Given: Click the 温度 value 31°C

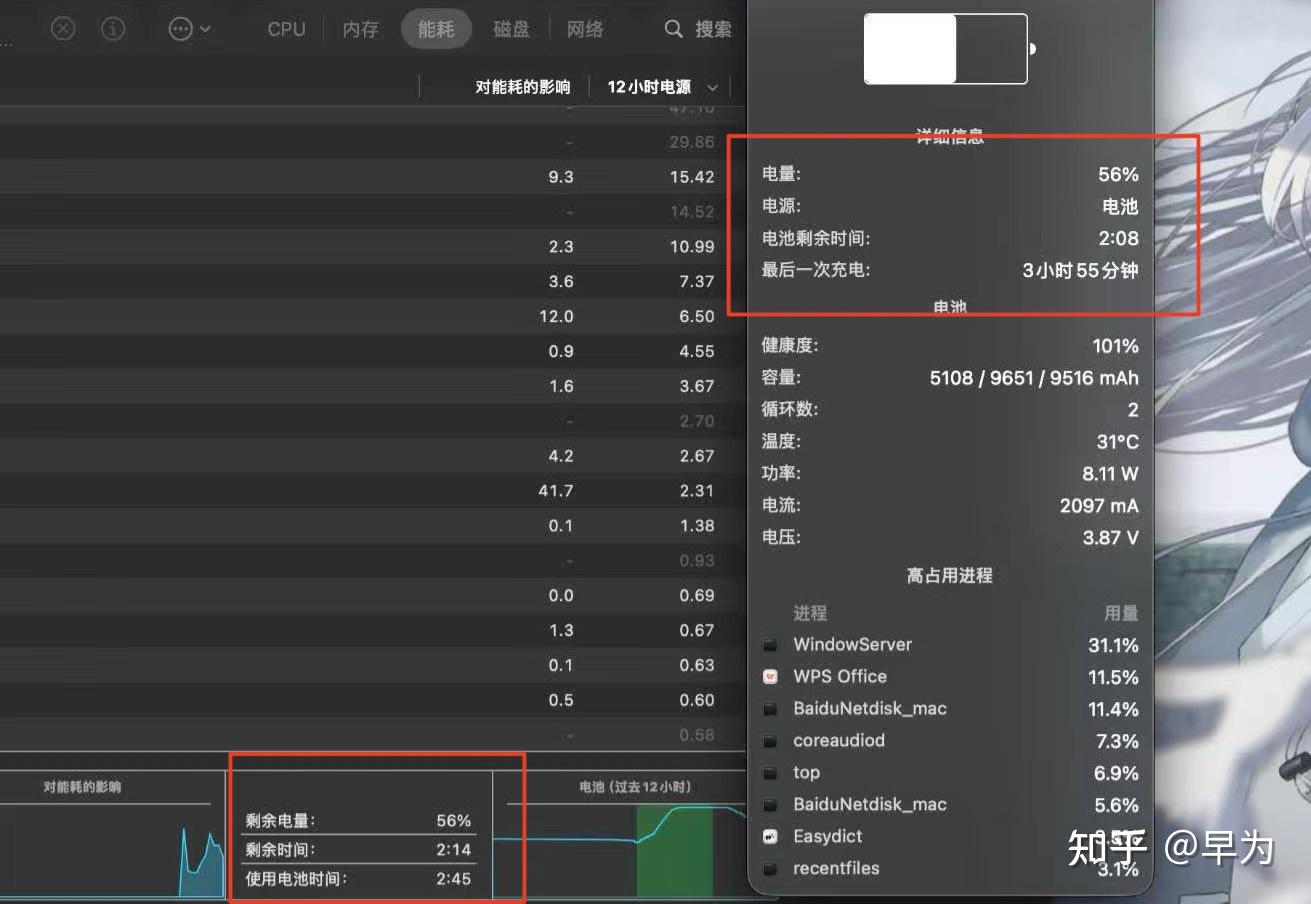Looking at the screenshot, I should (x=1117, y=442).
